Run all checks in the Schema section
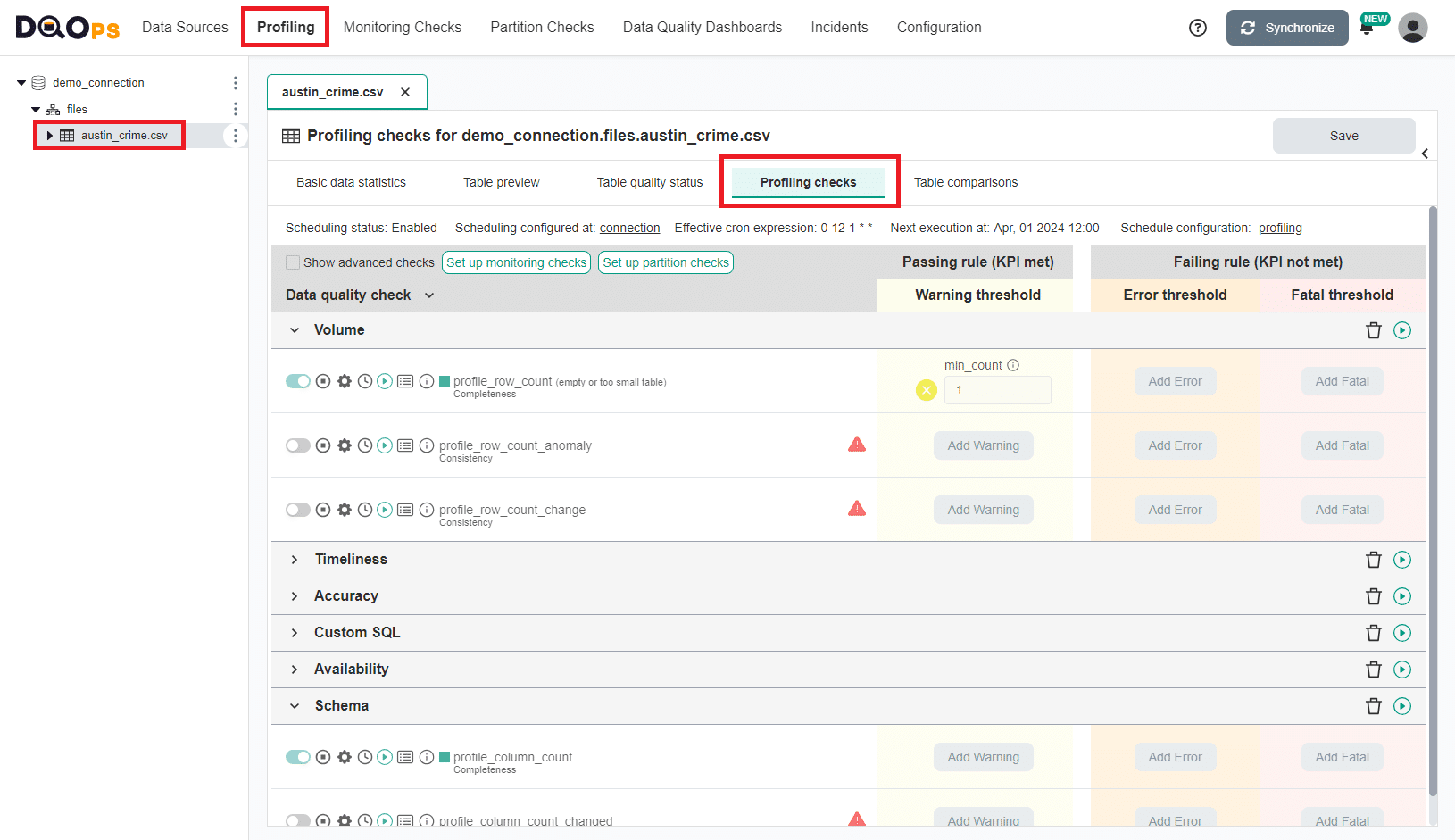Image resolution: width=1455 pixels, height=840 pixels. click(x=1401, y=705)
